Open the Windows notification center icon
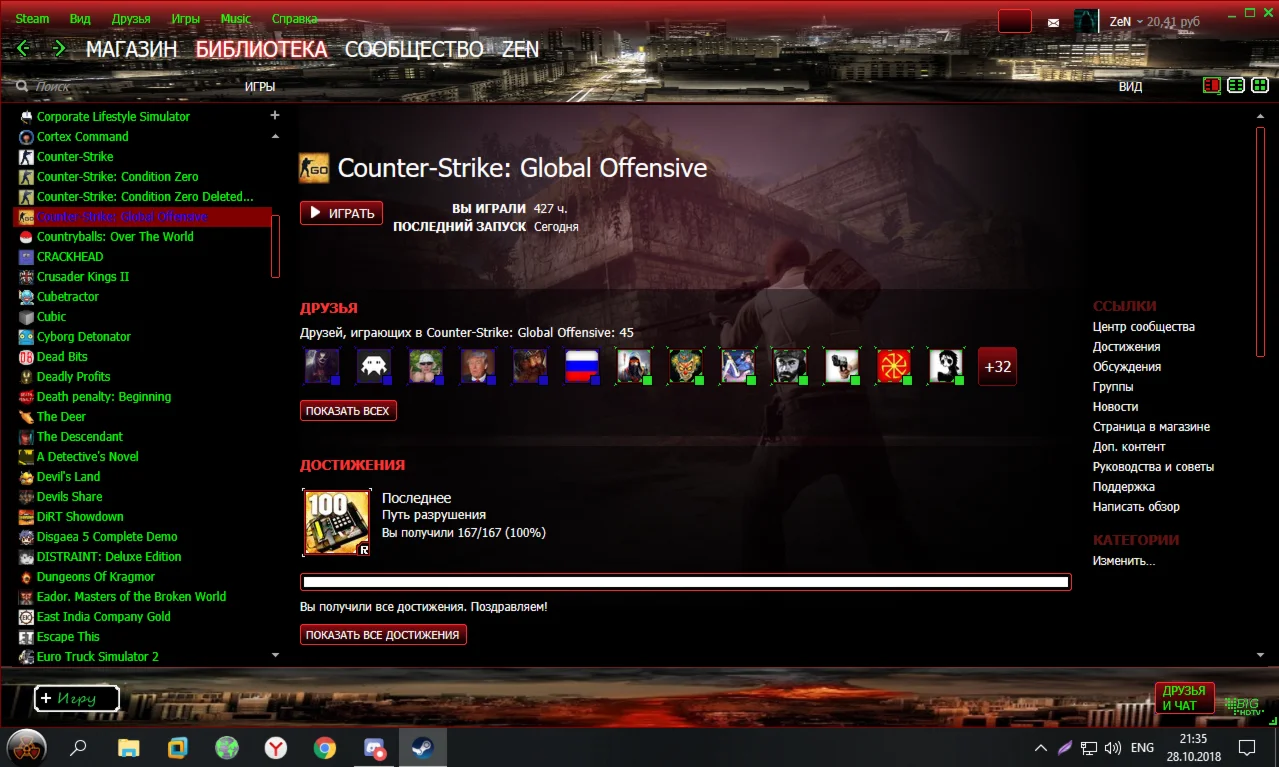The width and height of the screenshot is (1279, 767). 1247,747
